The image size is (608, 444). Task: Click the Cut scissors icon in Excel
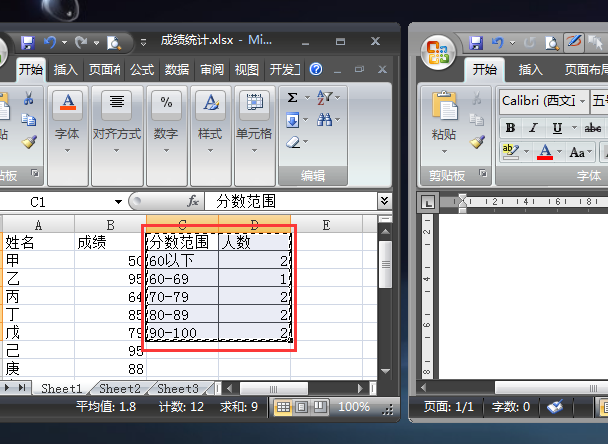[x=28, y=98]
